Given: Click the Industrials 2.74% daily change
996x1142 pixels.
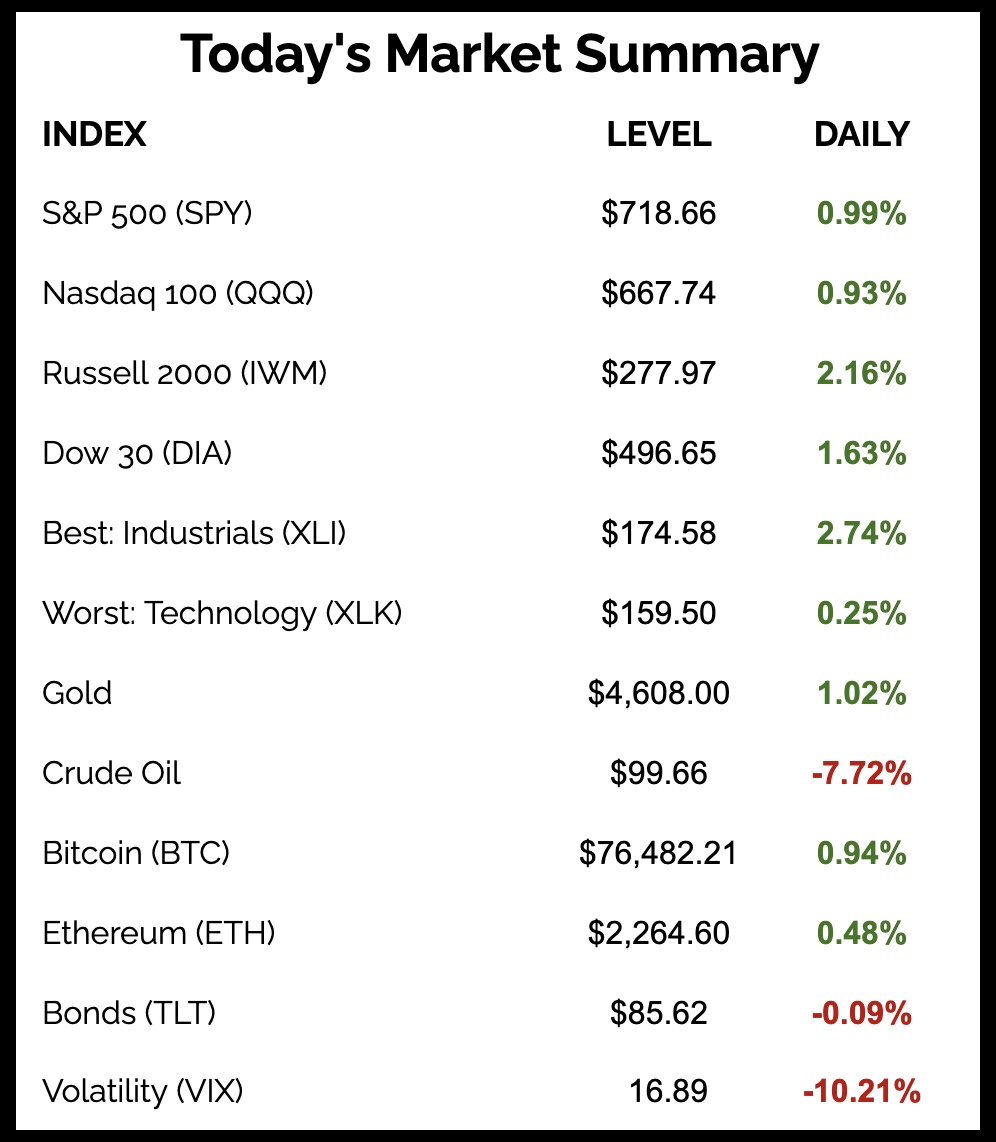Looking at the screenshot, I should [x=862, y=533].
